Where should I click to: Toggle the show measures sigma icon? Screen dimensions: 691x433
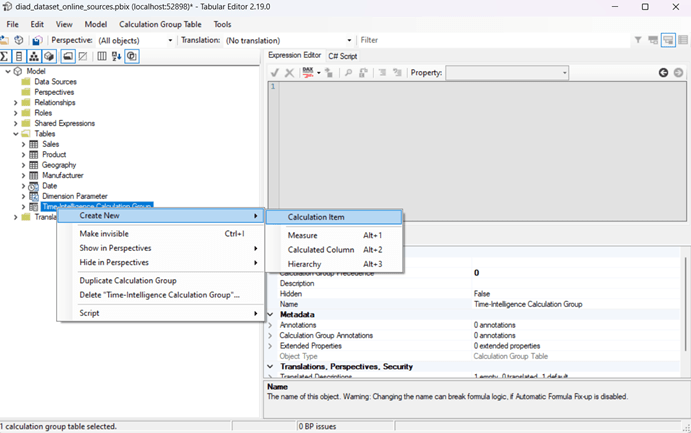(x=5, y=56)
